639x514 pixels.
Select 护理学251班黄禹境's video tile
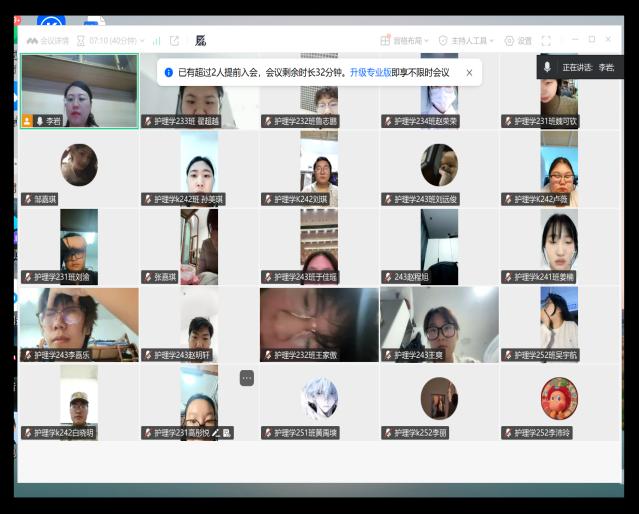pyautogui.click(x=319, y=400)
